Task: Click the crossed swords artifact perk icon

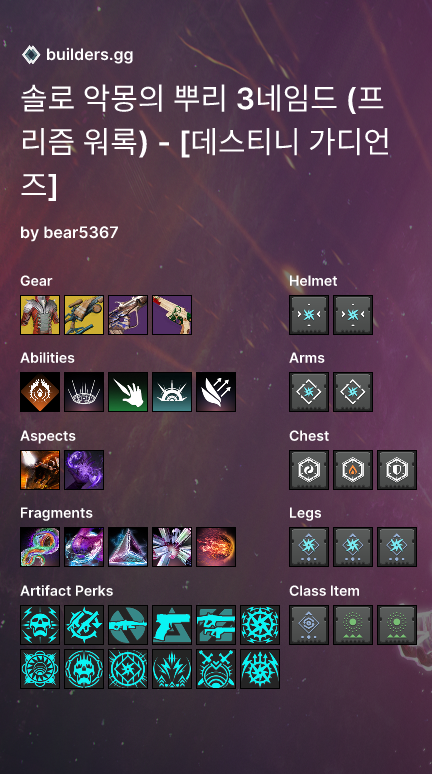Action: point(216,669)
